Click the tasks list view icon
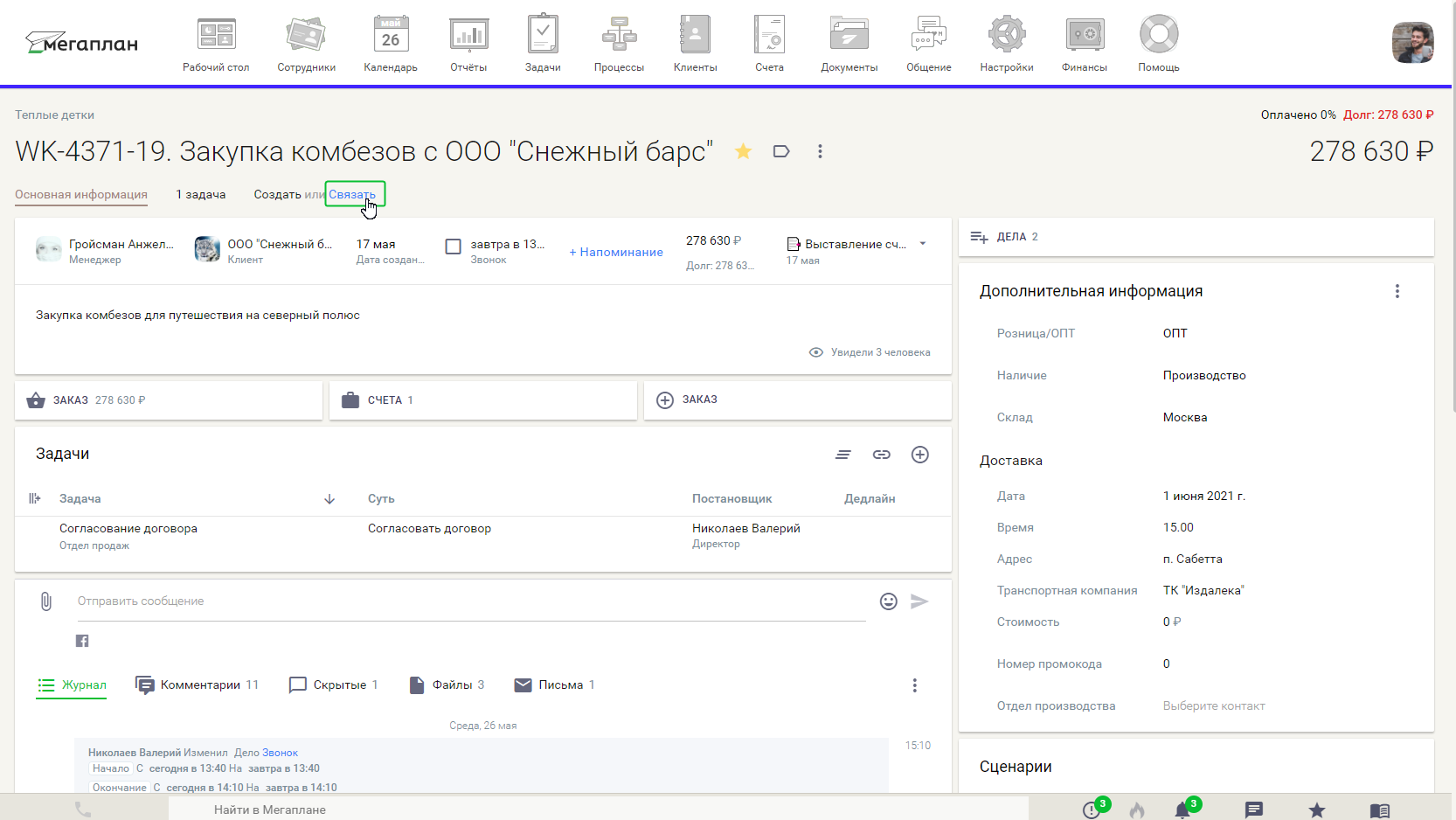Screen dimensions: 1456x820 (843, 455)
